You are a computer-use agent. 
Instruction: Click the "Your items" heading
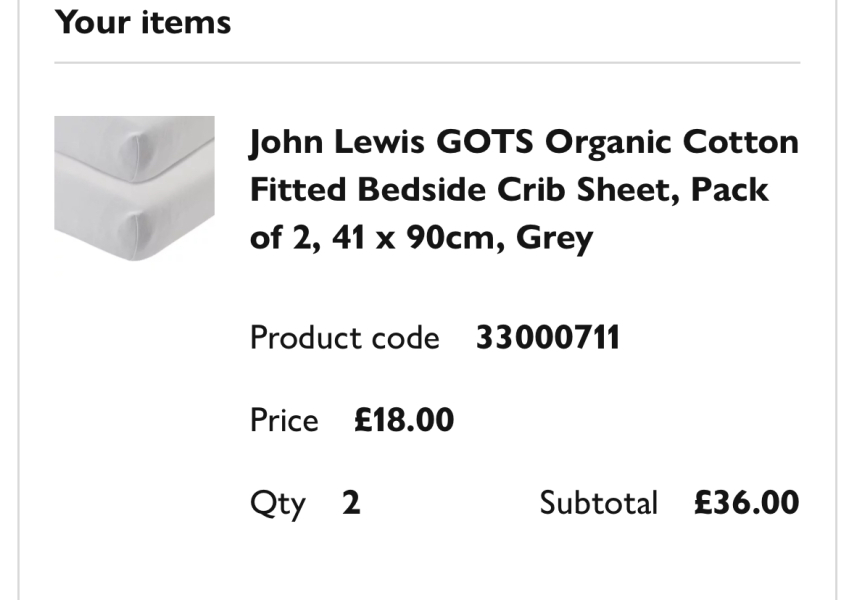click(x=143, y=22)
